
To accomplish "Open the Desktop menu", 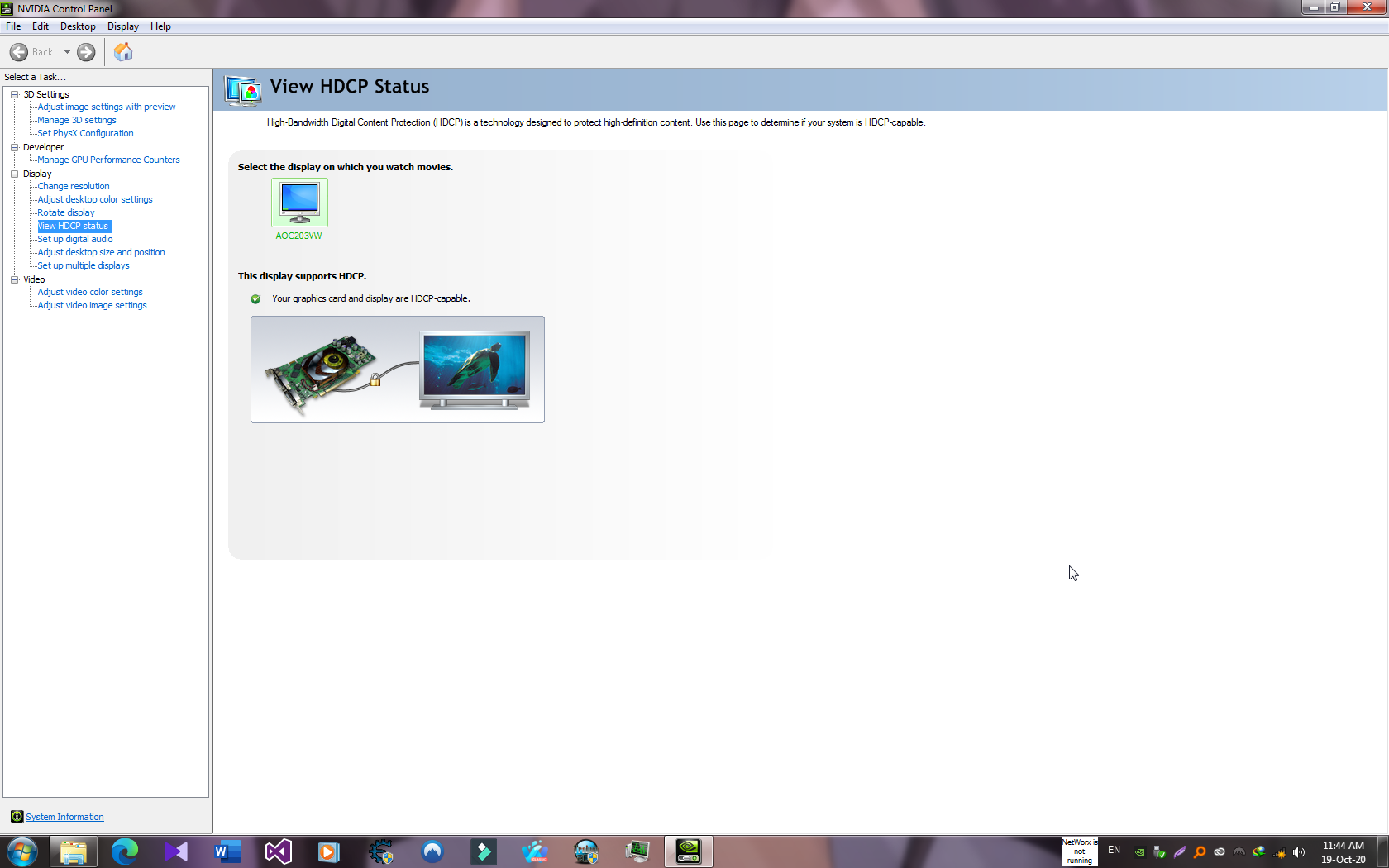I will (78, 26).
